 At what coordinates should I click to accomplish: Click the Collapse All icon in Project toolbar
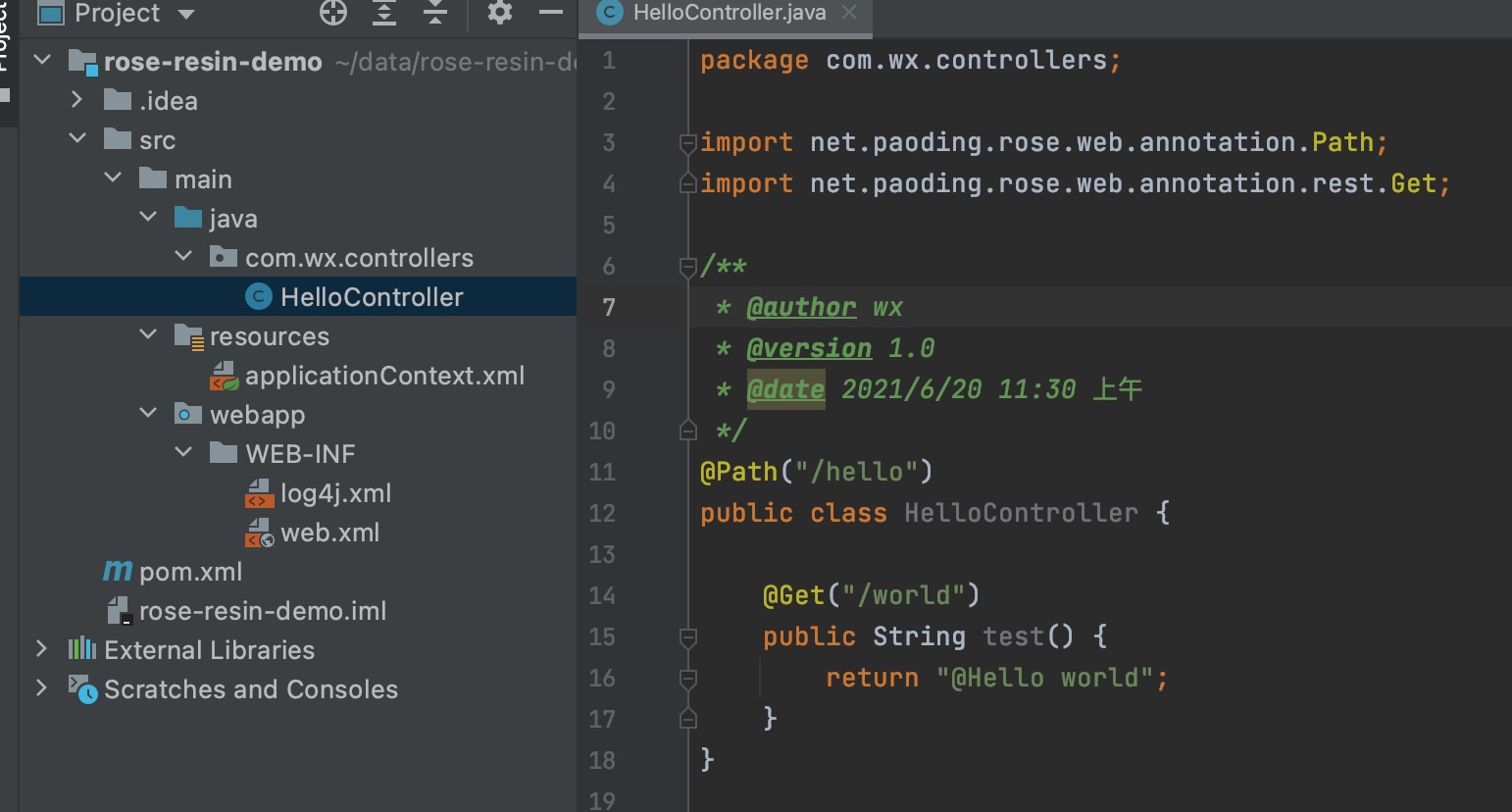pos(435,13)
